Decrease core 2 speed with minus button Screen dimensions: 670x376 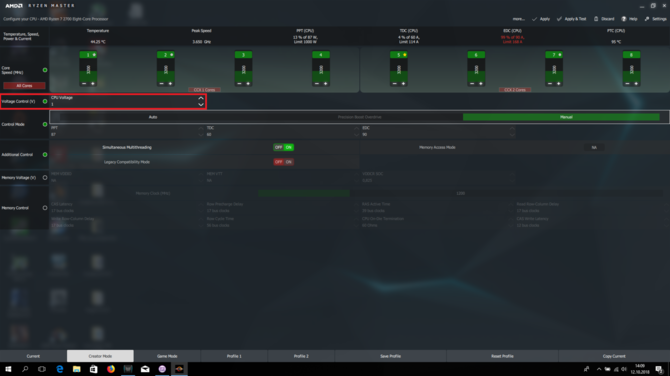click(x=162, y=84)
